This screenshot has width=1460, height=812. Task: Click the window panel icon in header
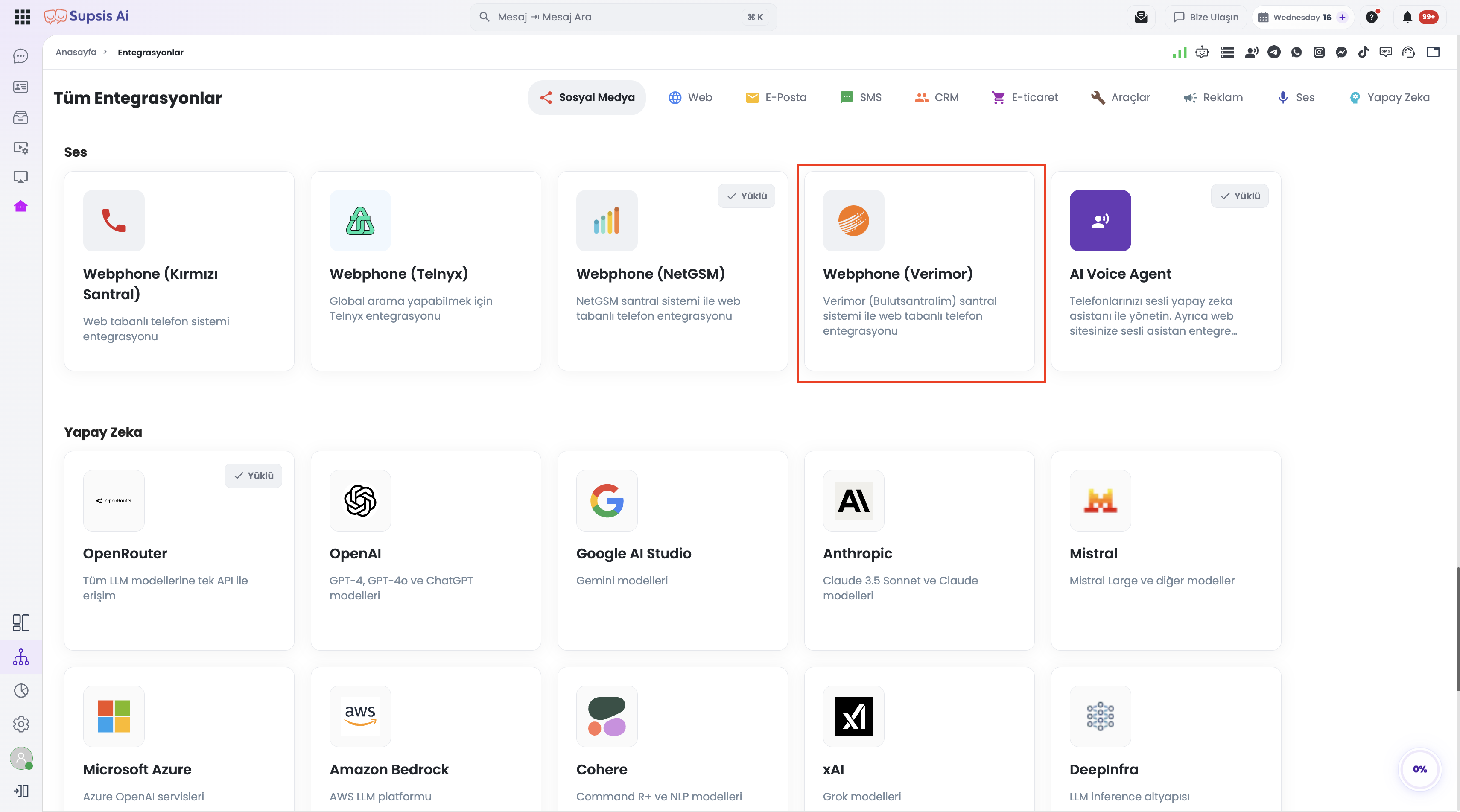(1434, 52)
